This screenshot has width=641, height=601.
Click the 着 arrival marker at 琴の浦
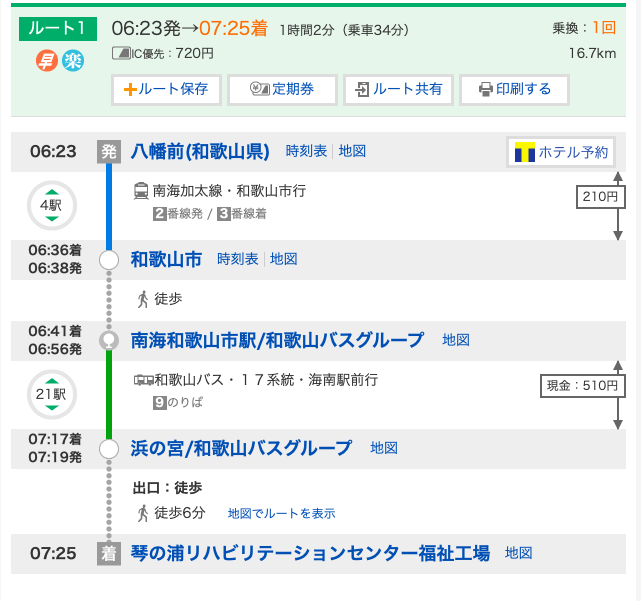click(109, 554)
